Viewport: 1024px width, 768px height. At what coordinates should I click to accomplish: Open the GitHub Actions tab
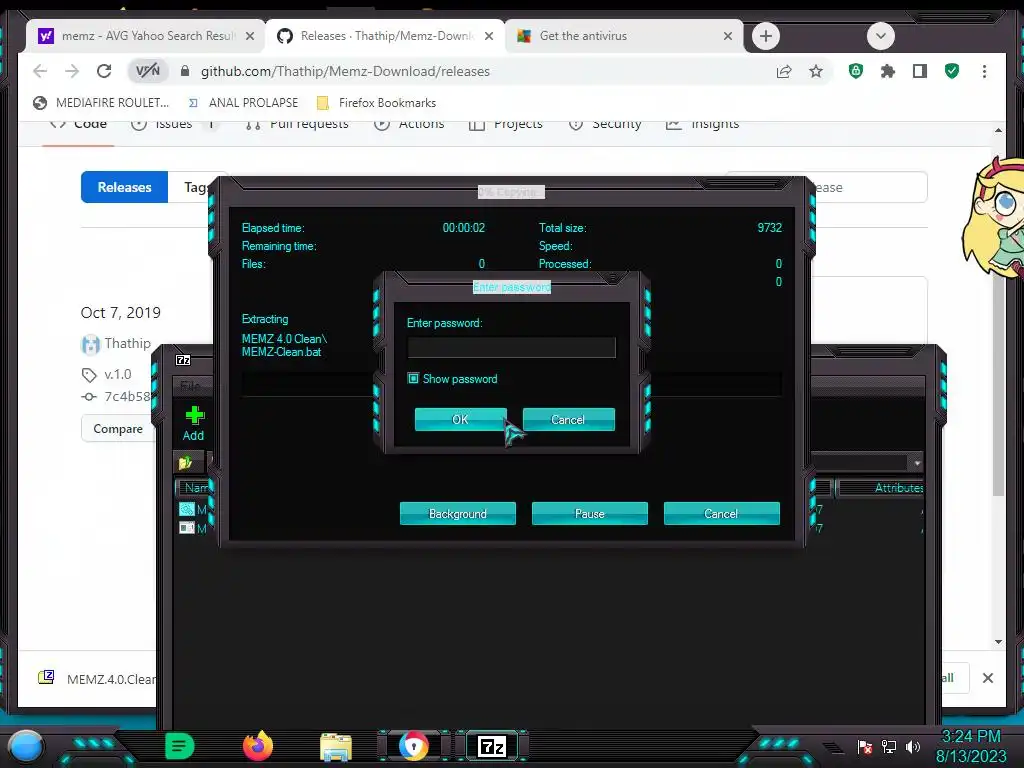click(x=409, y=124)
